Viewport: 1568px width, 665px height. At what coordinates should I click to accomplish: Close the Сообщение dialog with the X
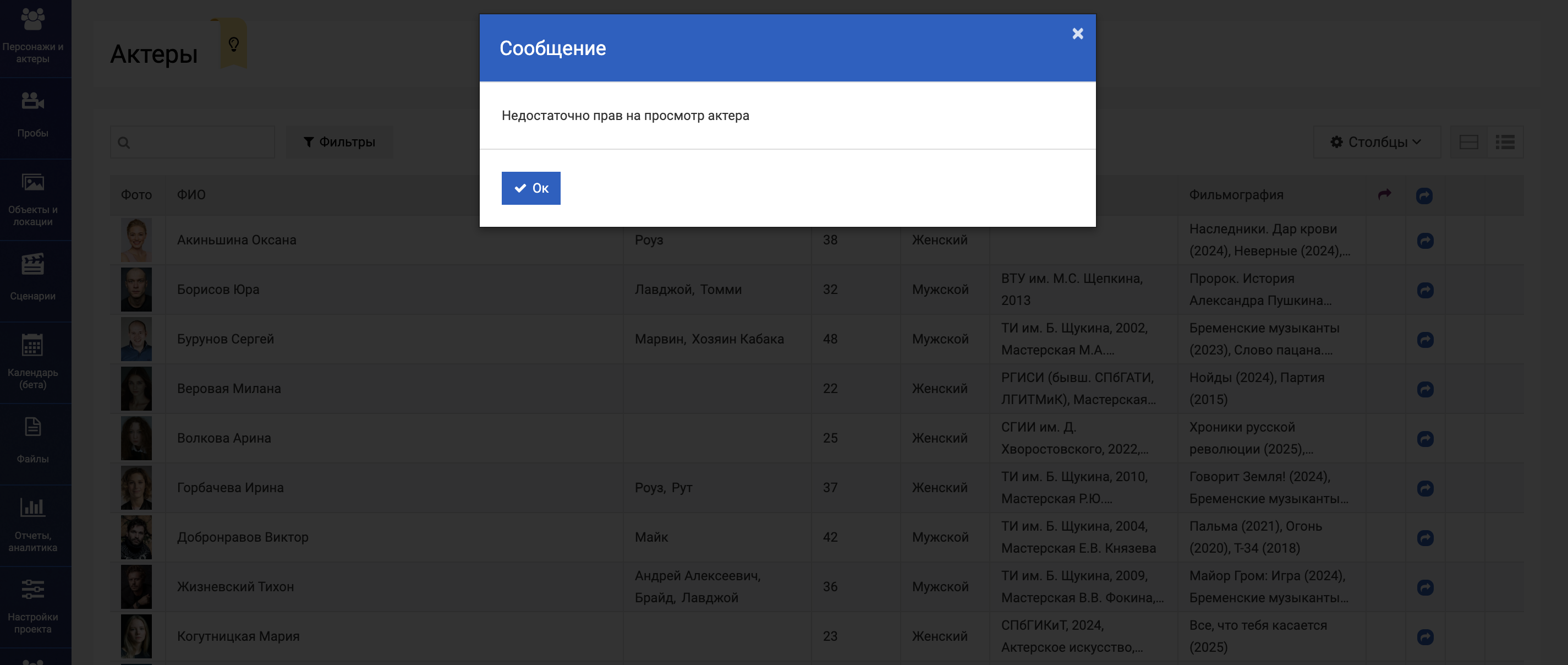[1077, 34]
